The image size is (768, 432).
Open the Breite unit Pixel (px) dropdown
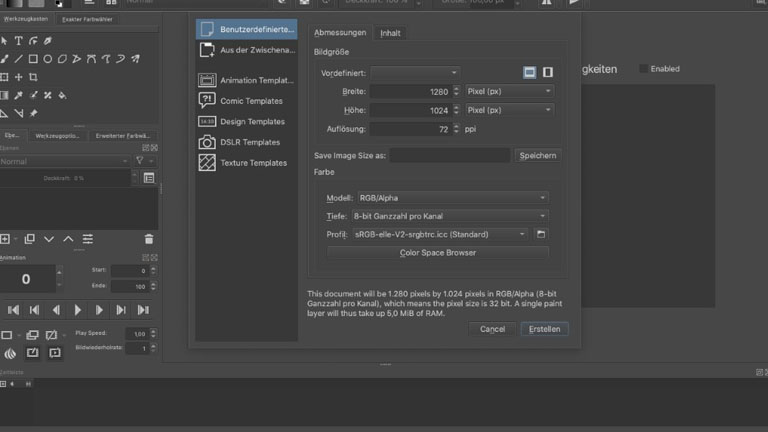tap(509, 91)
